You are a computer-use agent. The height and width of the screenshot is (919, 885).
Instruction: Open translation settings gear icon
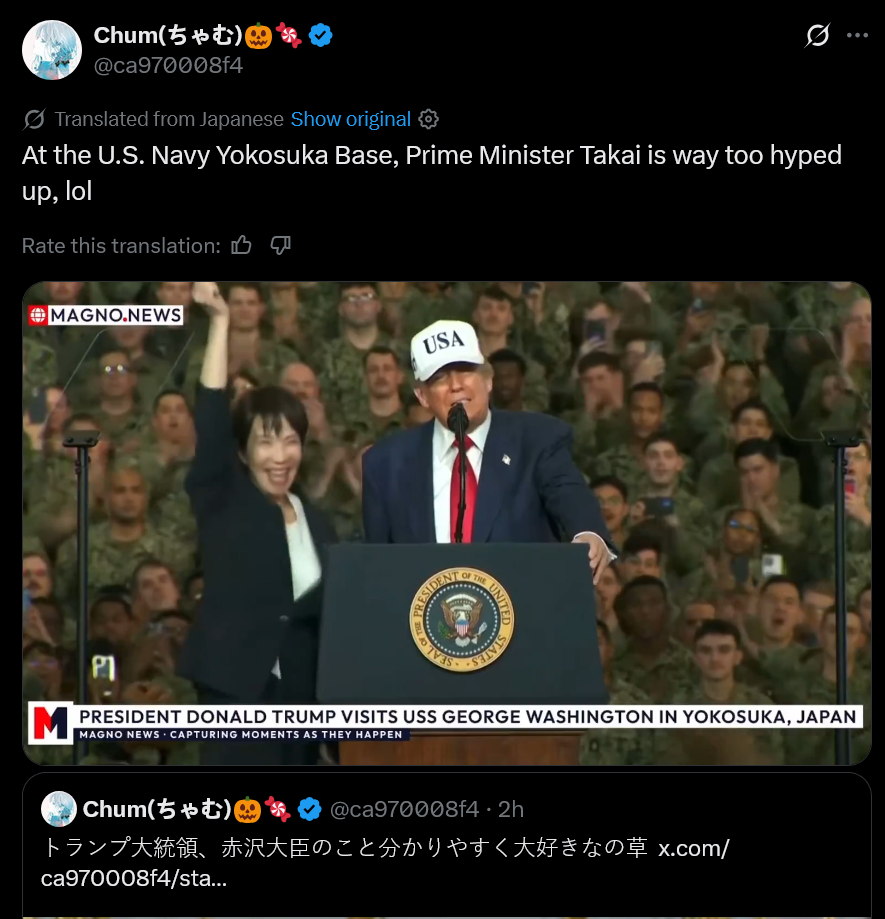point(428,119)
